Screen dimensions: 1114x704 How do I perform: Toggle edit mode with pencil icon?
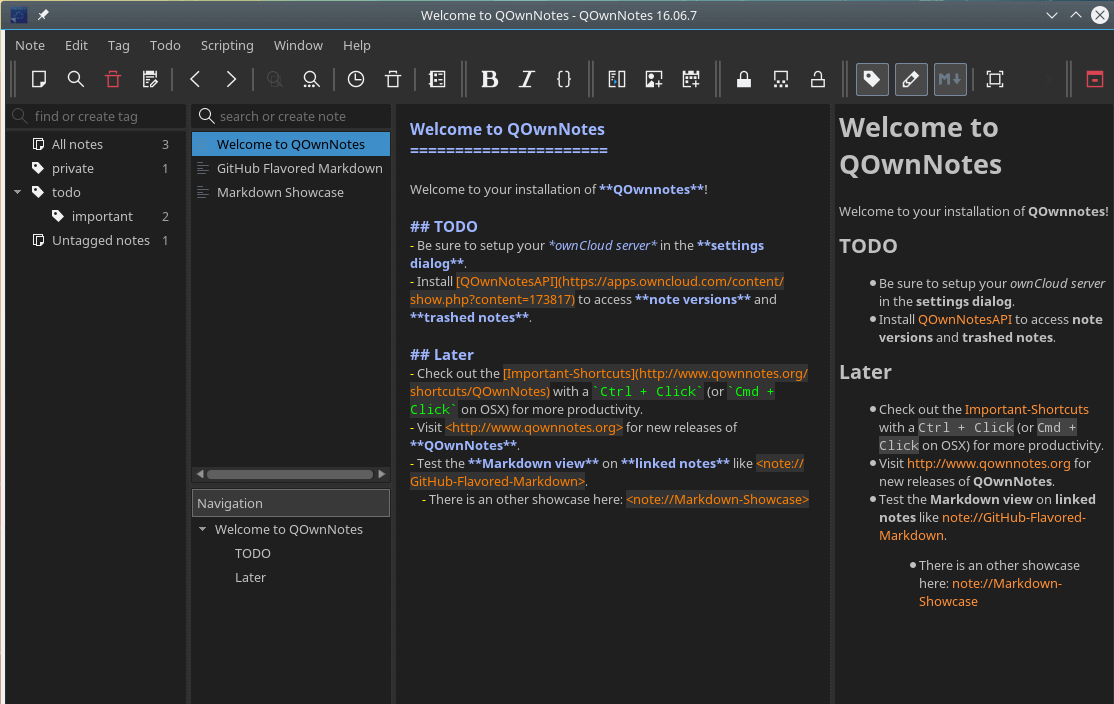[x=911, y=79]
